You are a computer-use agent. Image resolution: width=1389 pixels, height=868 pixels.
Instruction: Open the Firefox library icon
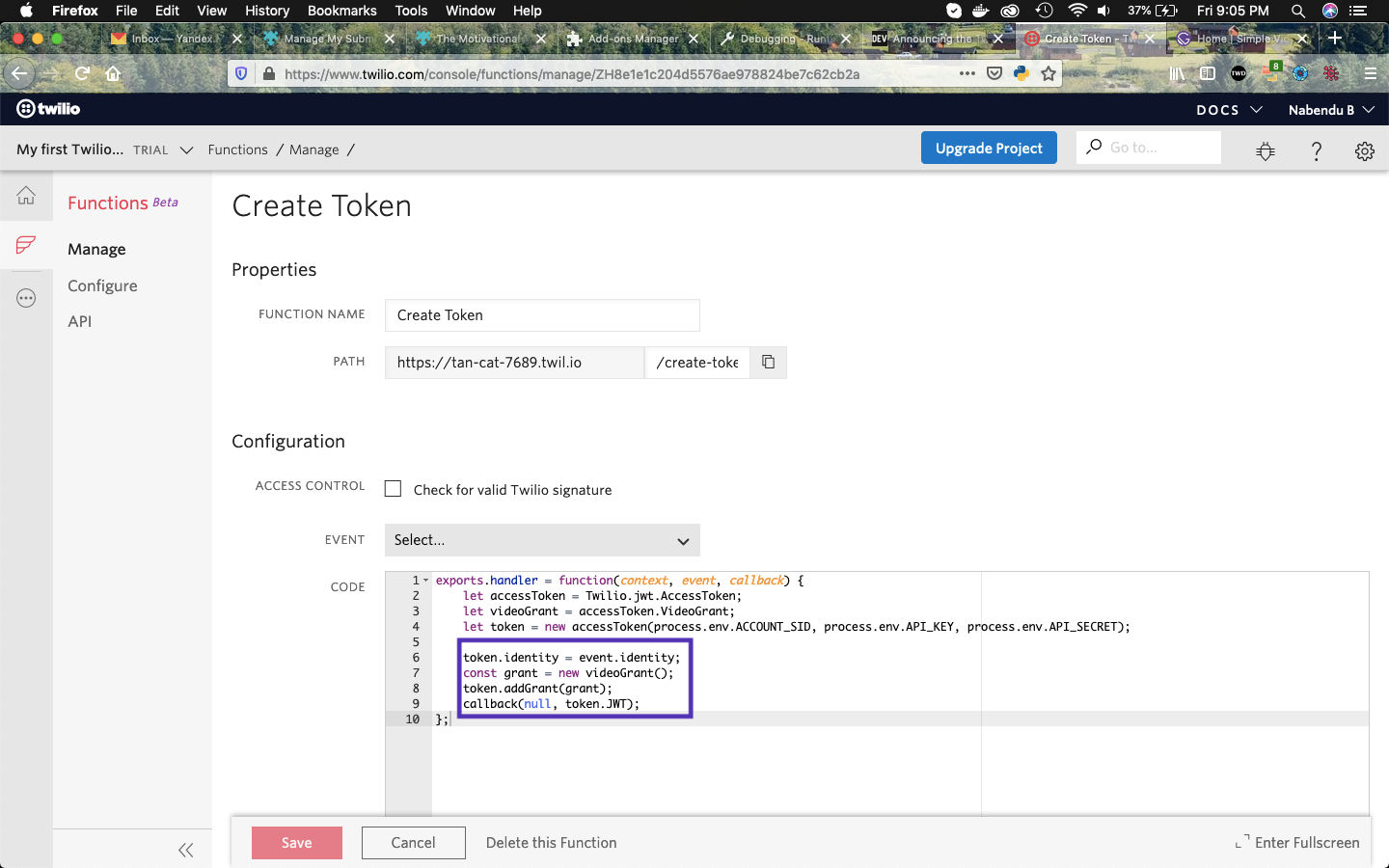tap(1177, 73)
